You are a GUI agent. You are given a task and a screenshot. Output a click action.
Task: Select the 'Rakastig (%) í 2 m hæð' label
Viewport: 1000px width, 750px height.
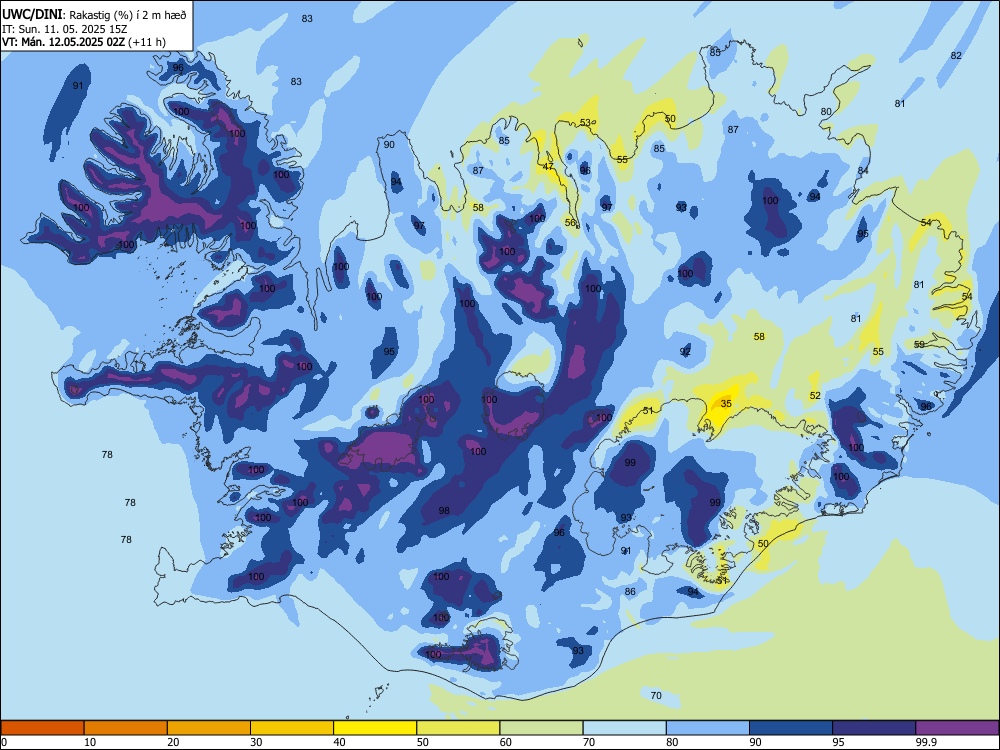(128, 15)
